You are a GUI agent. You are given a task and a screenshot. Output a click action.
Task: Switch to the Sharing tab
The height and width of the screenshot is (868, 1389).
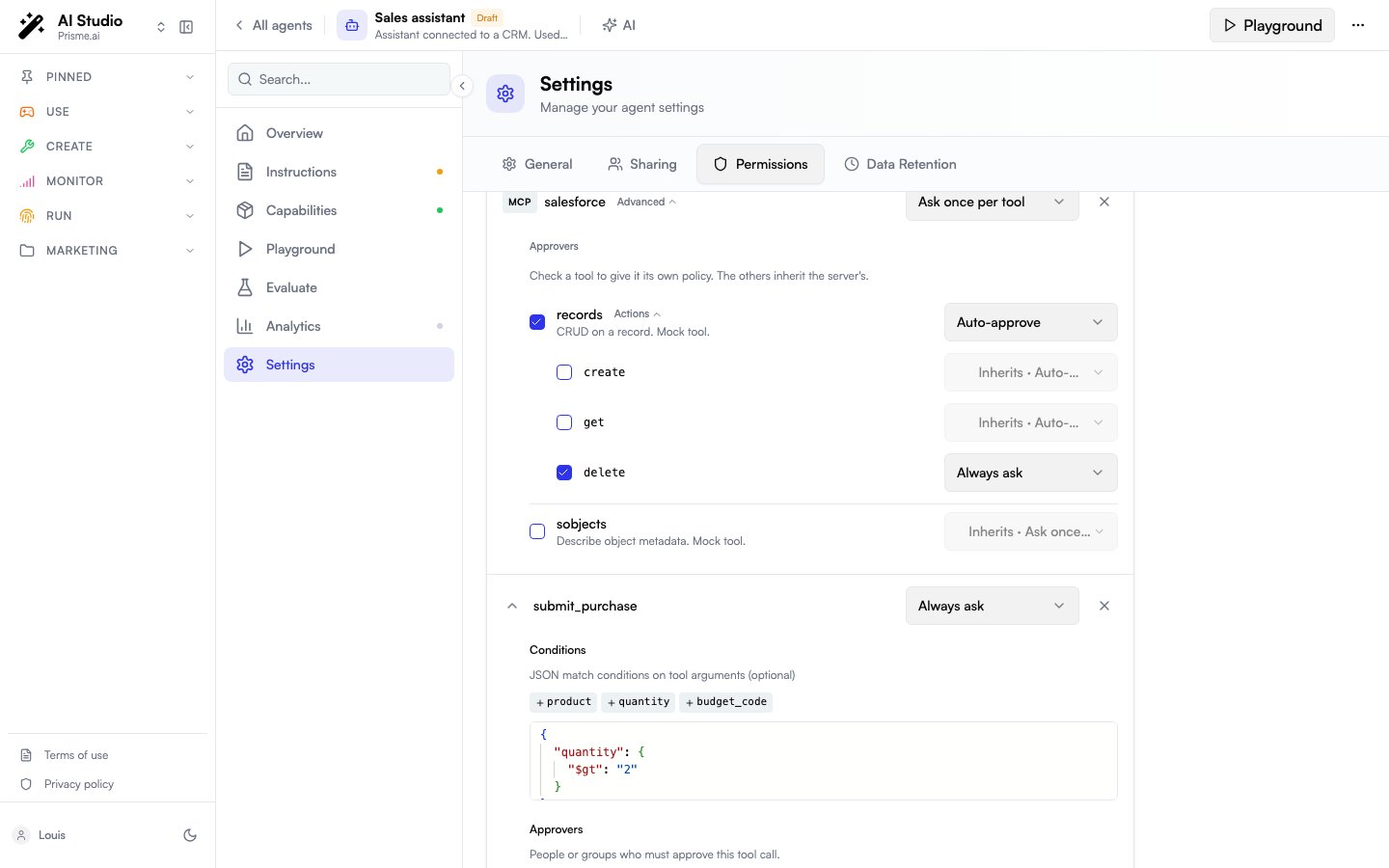[x=642, y=164]
